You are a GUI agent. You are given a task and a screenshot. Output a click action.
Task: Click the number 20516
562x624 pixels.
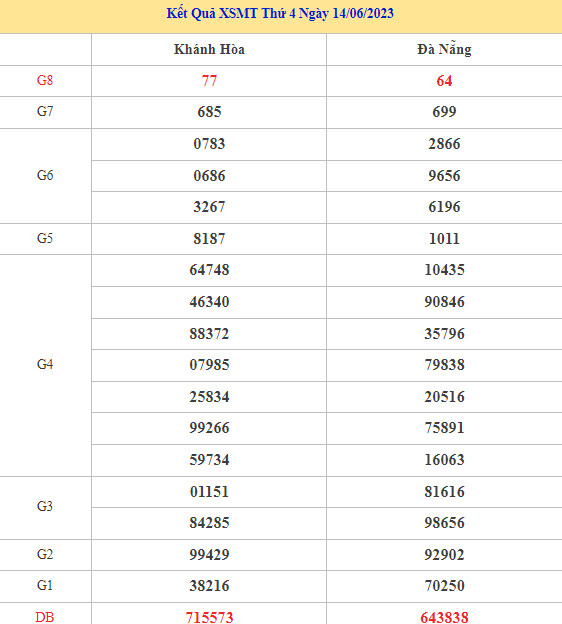click(x=444, y=397)
